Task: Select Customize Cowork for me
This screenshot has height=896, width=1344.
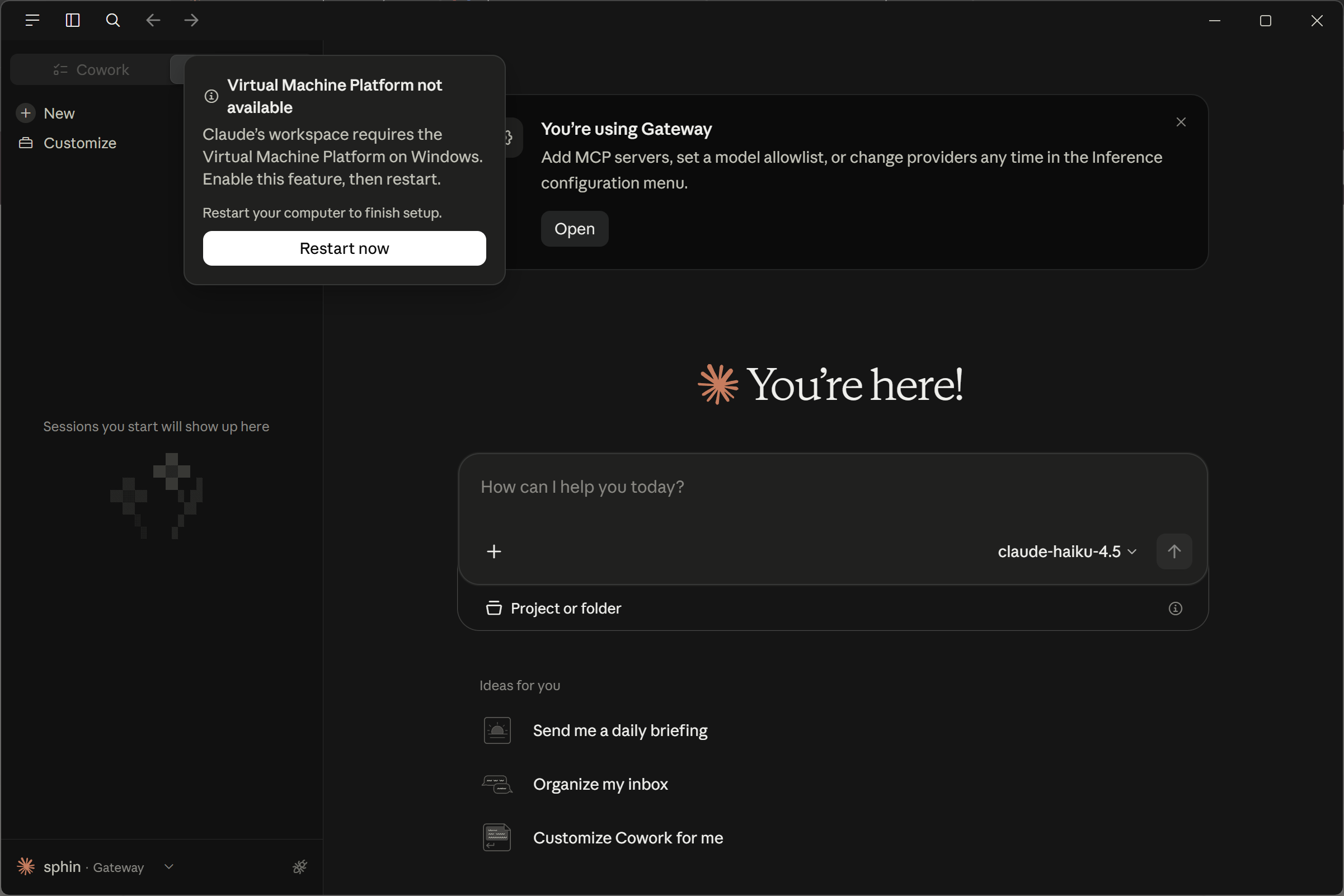Action: pyautogui.click(x=628, y=838)
